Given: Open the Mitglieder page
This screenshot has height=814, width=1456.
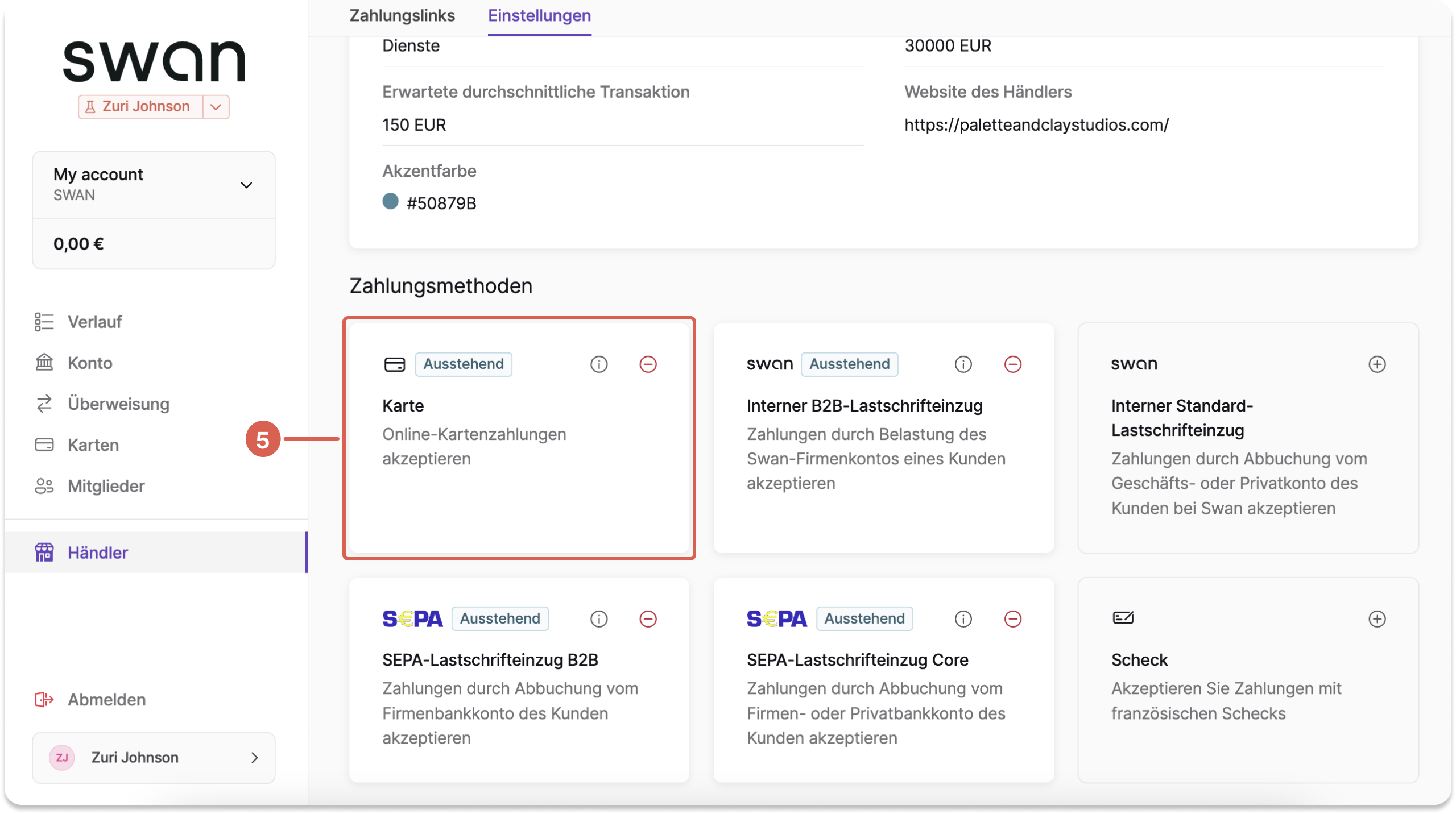Looking at the screenshot, I should (106, 486).
